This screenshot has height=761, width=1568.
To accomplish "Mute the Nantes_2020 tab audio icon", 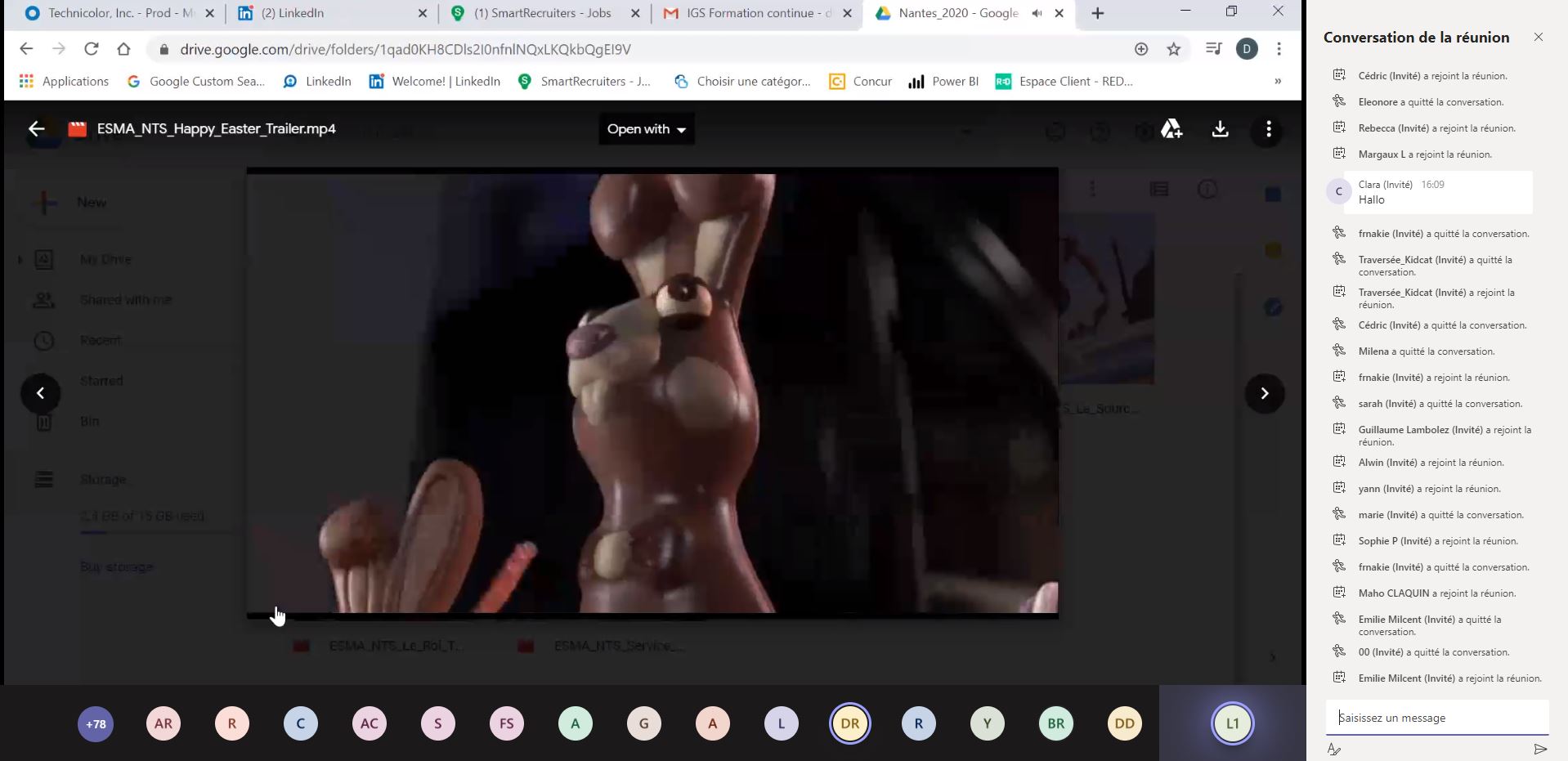I will [x=1037, y=13].
